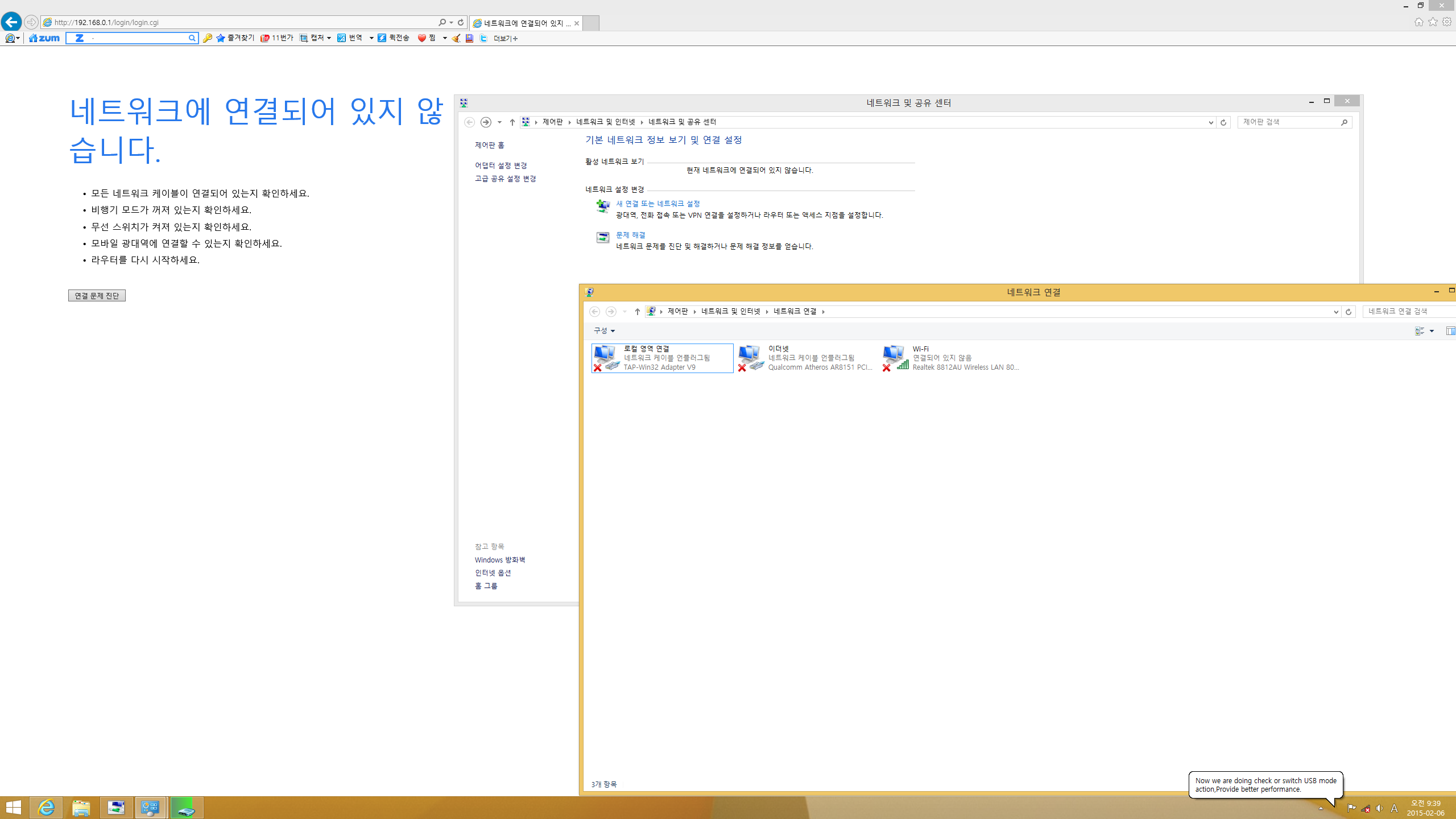
Task: Click the volume speaker tray icon
Action: pyautogui.click(x=1379, y=808)
